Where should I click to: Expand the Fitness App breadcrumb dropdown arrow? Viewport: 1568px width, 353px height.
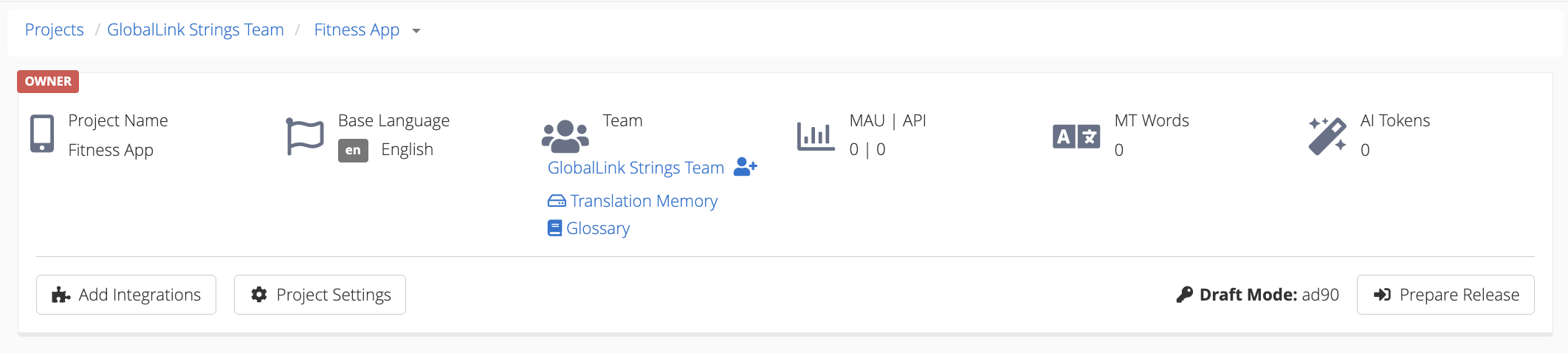click(x=416, y=31)
